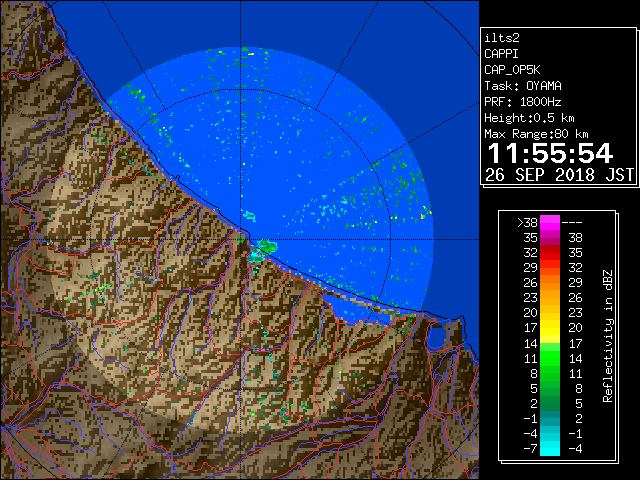Click the '-7' legend value at bottom
Screen dimensions: 640x480
click(x=530, y=448)
